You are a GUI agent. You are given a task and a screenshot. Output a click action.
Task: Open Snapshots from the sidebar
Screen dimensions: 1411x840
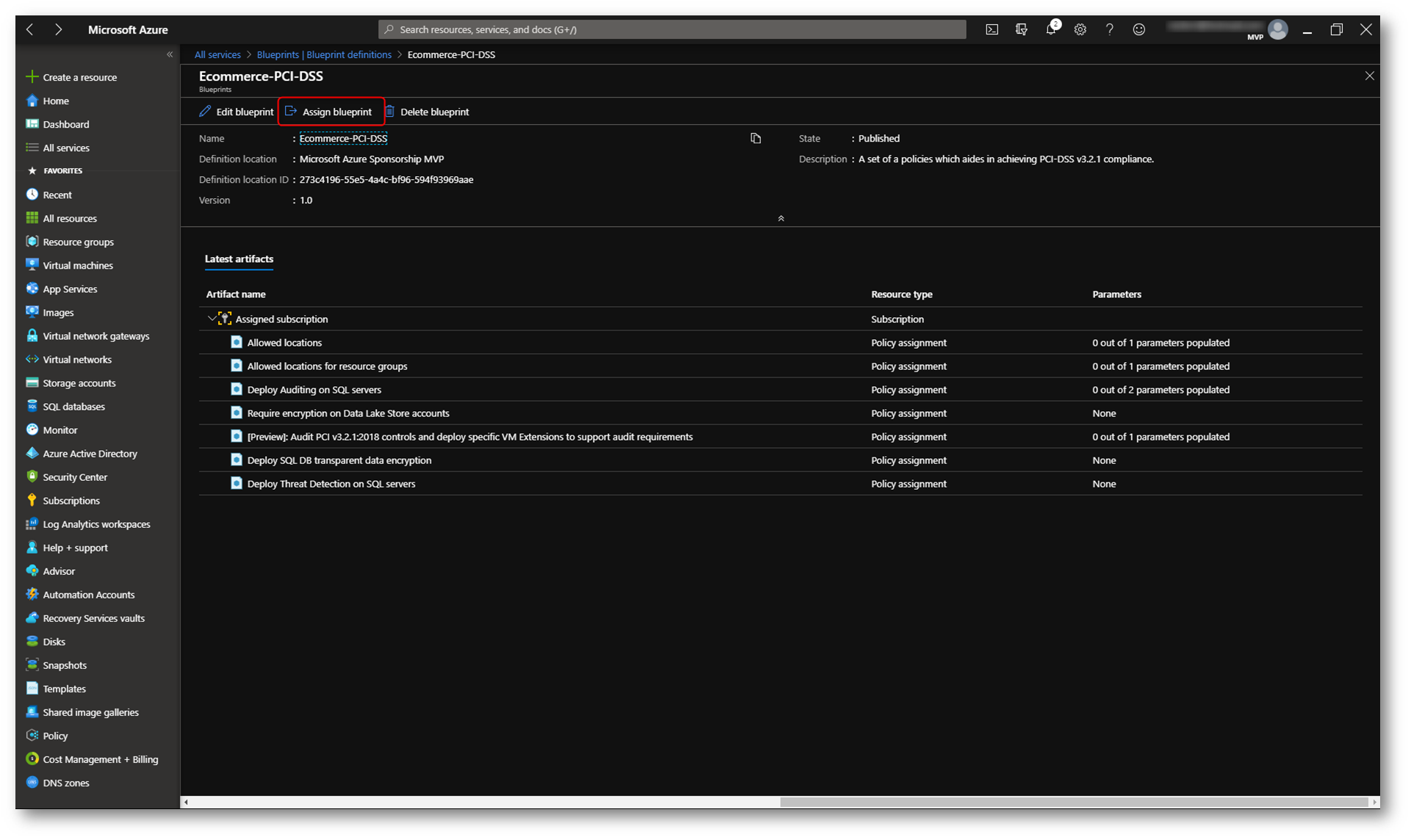(65, 665)
